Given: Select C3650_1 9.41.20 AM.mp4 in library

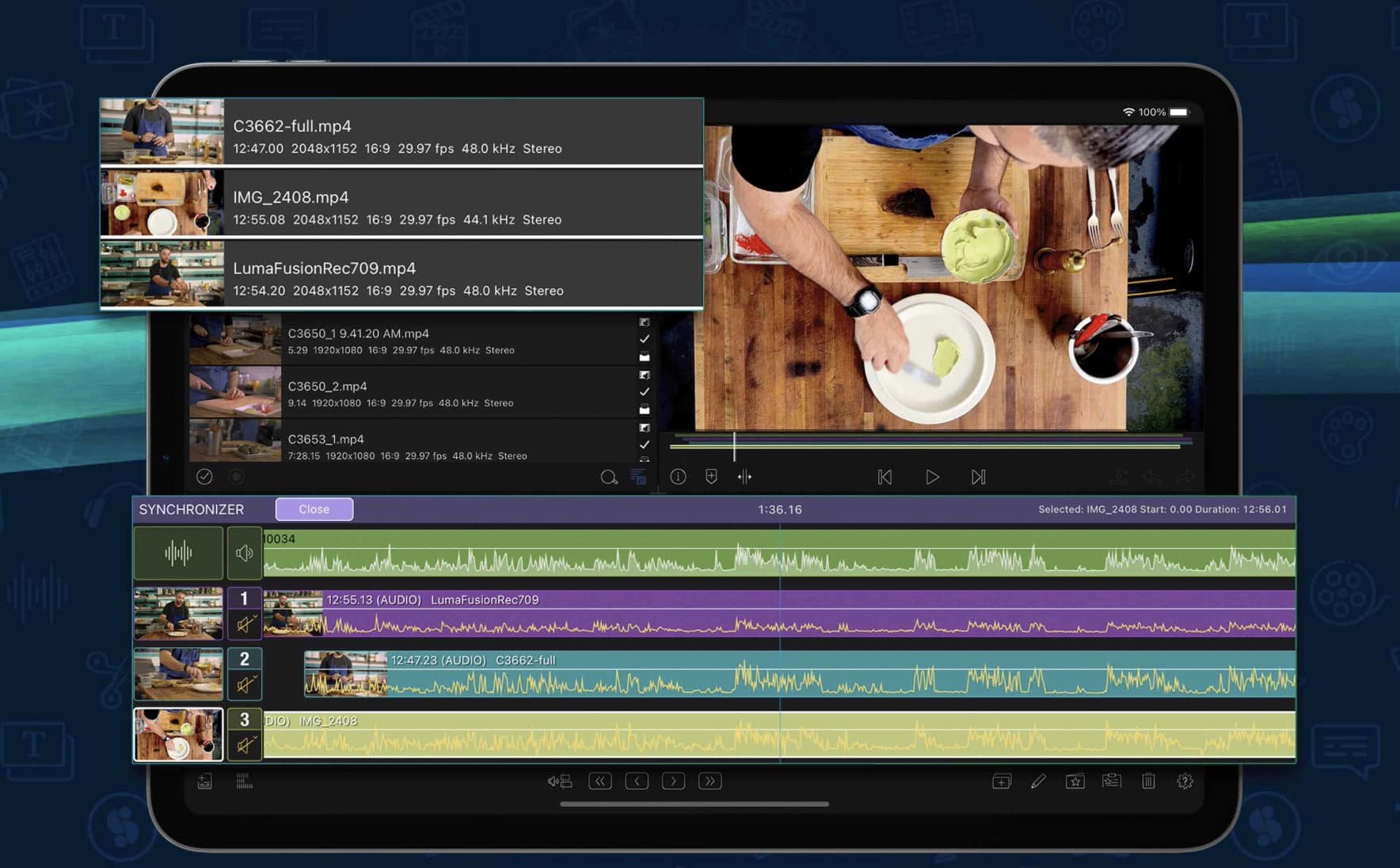Looking at the screenshot, I should point(412,340).
